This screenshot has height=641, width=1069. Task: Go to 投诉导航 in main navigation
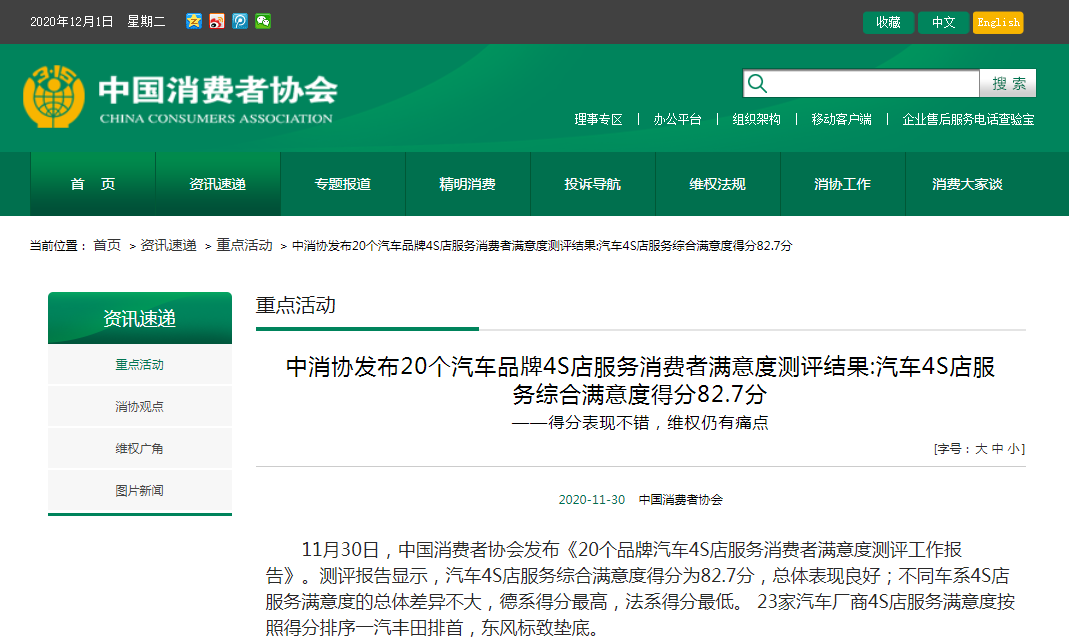point(592,184)
